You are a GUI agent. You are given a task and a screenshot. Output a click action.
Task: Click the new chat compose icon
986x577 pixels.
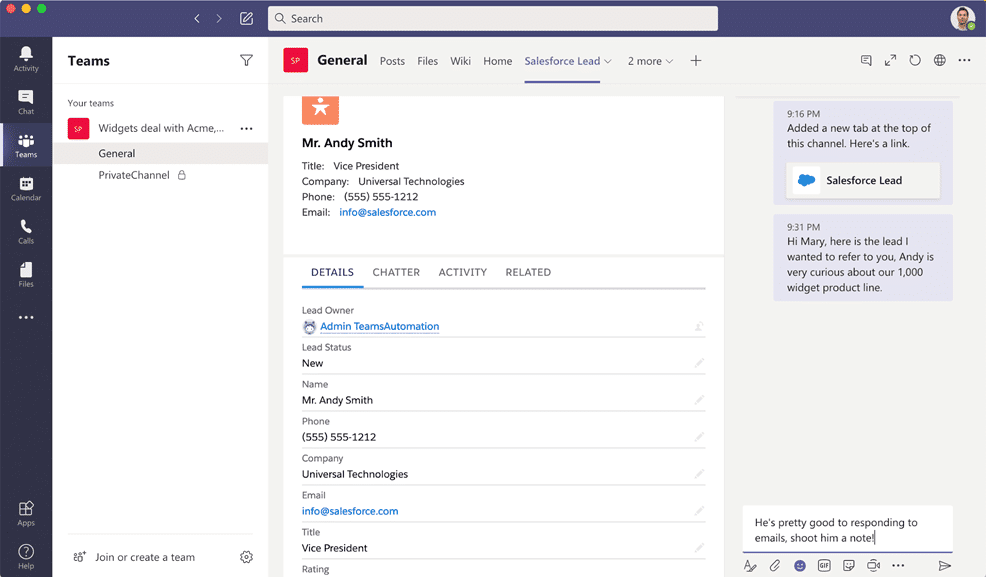(246, 18)
